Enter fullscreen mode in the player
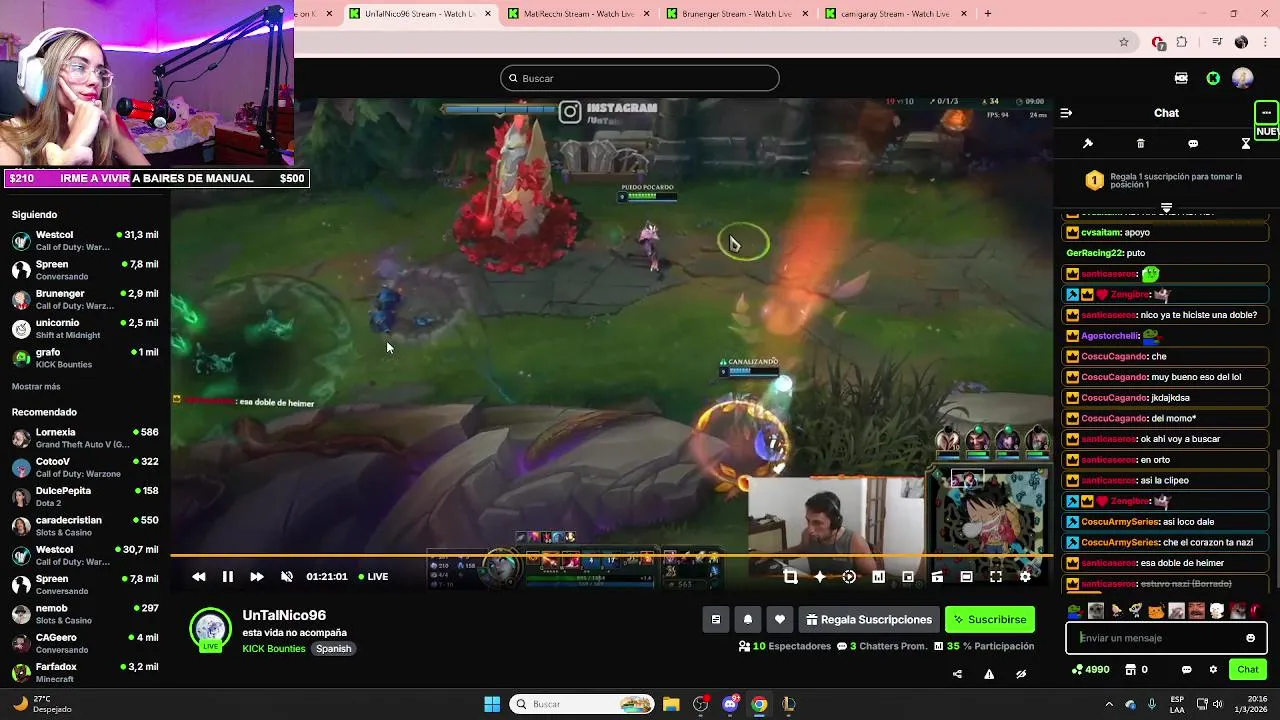 pyautogui.click(x=996, y=577)
